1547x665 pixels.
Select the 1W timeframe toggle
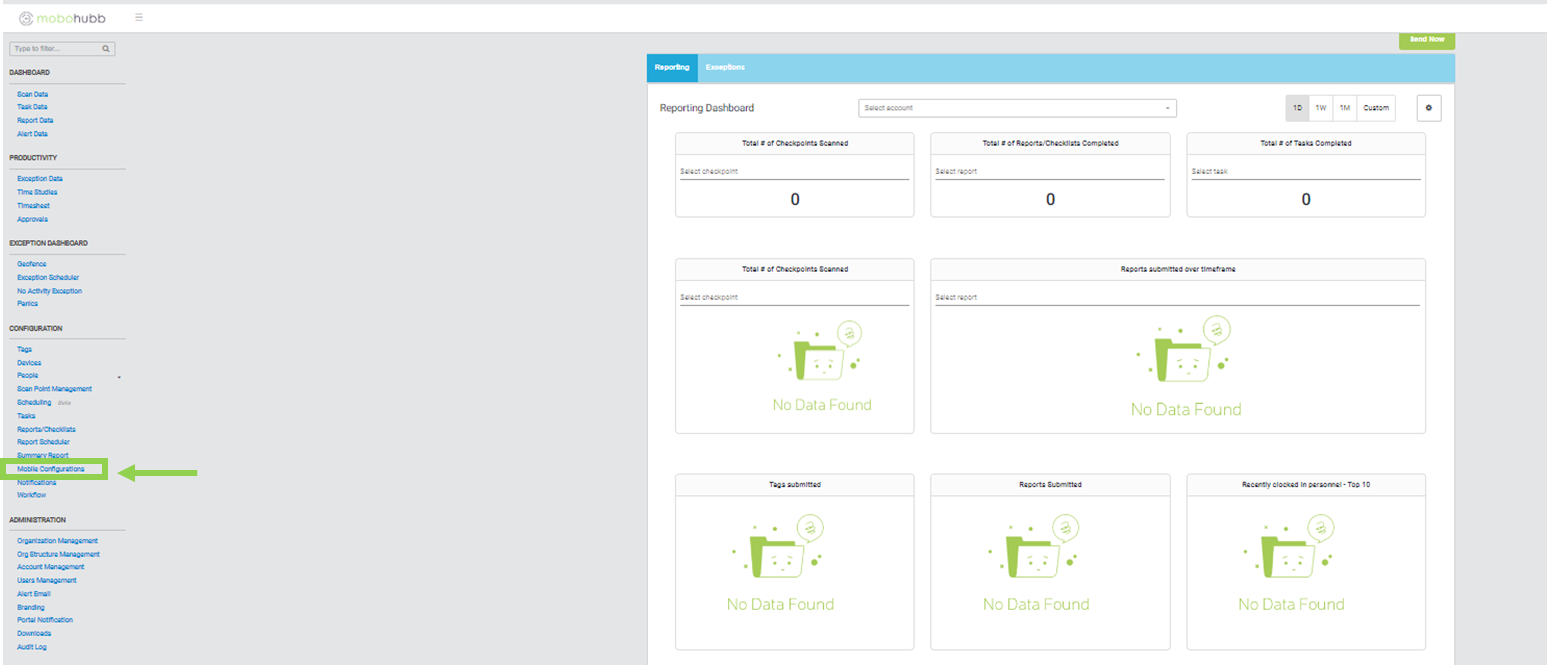click(1320, 108)
